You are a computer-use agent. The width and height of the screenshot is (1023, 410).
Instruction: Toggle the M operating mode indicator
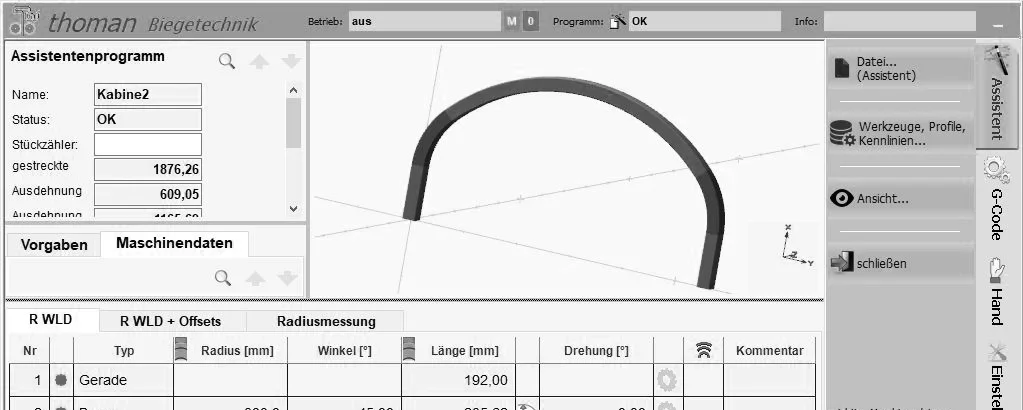coord(512,21)
